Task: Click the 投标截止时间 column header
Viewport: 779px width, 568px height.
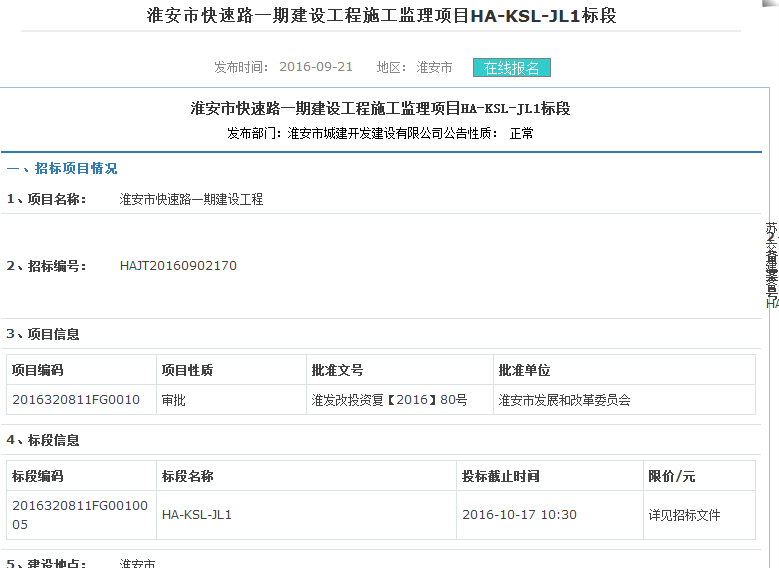Action: pyautogui.click(x=501, y=476)
